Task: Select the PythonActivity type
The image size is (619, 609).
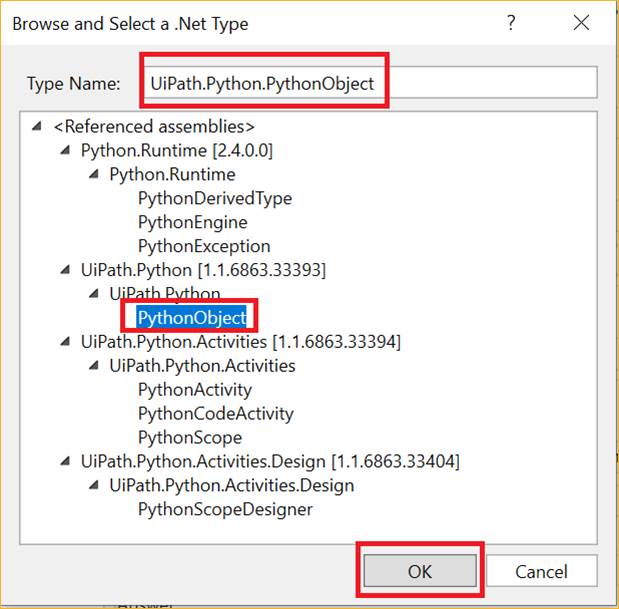Action: (x=195, y=390)
